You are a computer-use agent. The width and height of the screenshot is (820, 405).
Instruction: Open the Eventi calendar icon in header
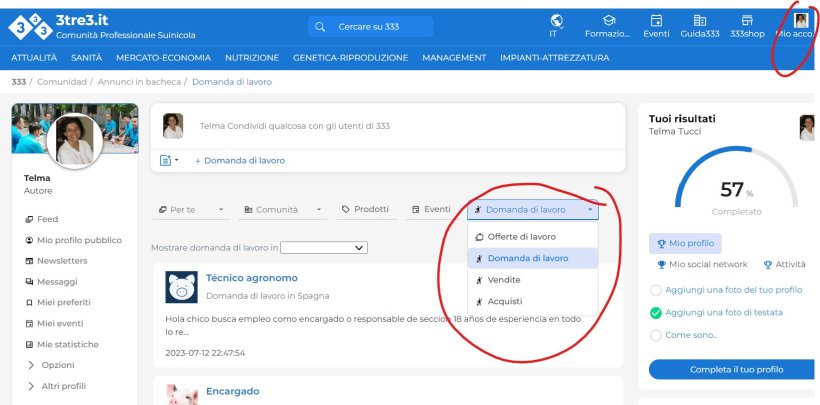(x=656, y=21)
